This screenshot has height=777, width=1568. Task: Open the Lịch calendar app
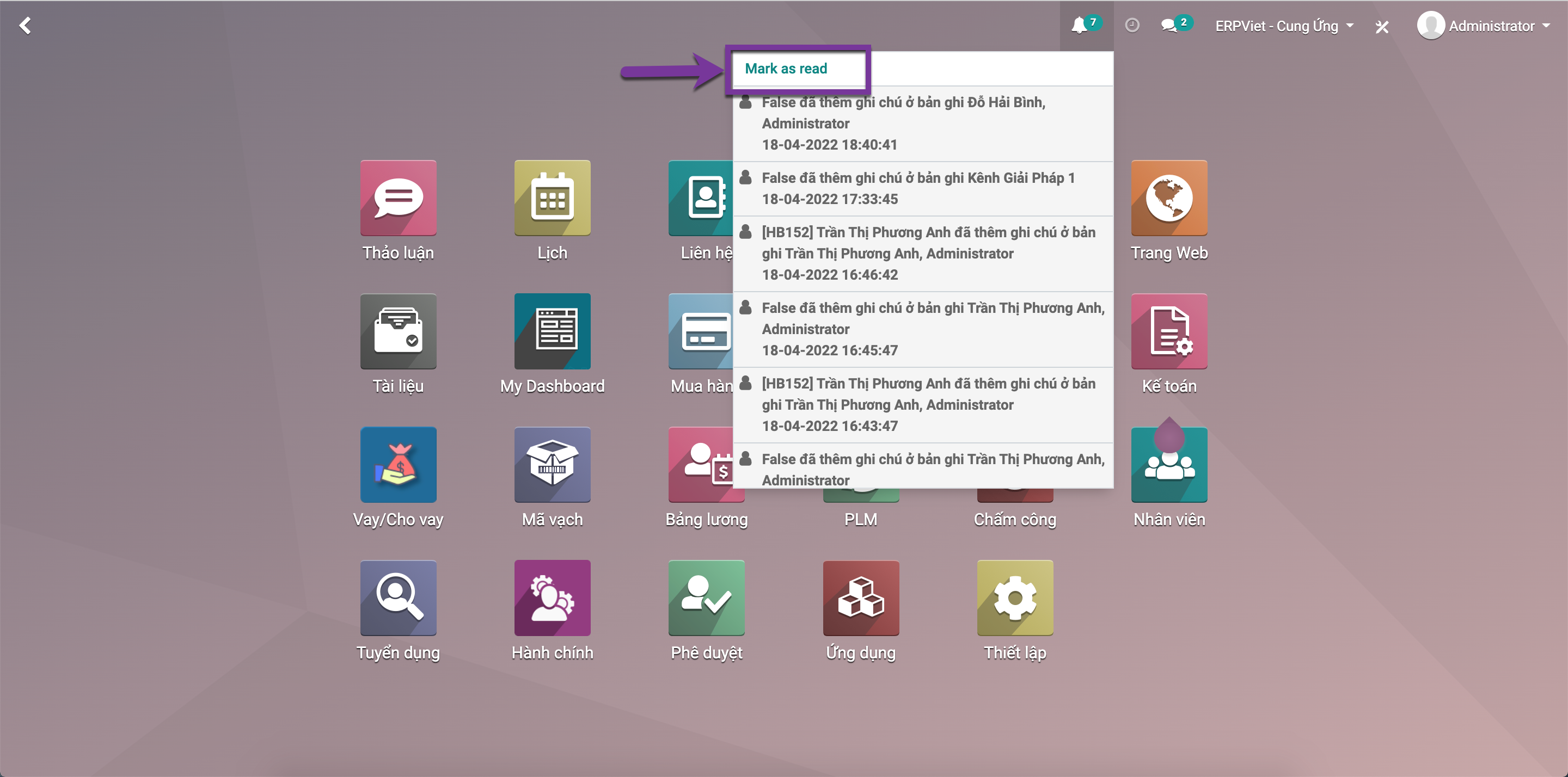point(552,198)
